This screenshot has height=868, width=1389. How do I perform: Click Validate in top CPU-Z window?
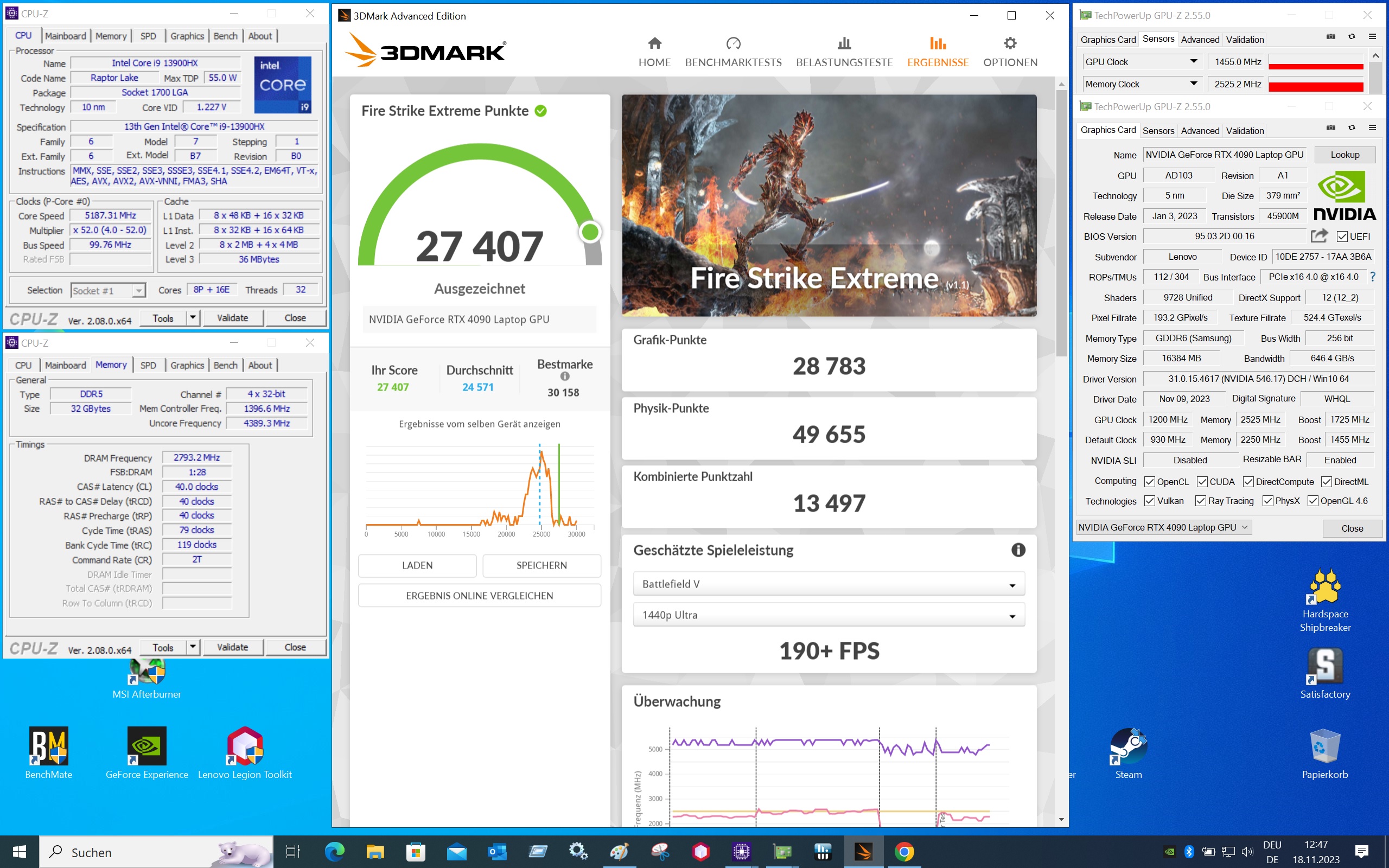point(232,317)
